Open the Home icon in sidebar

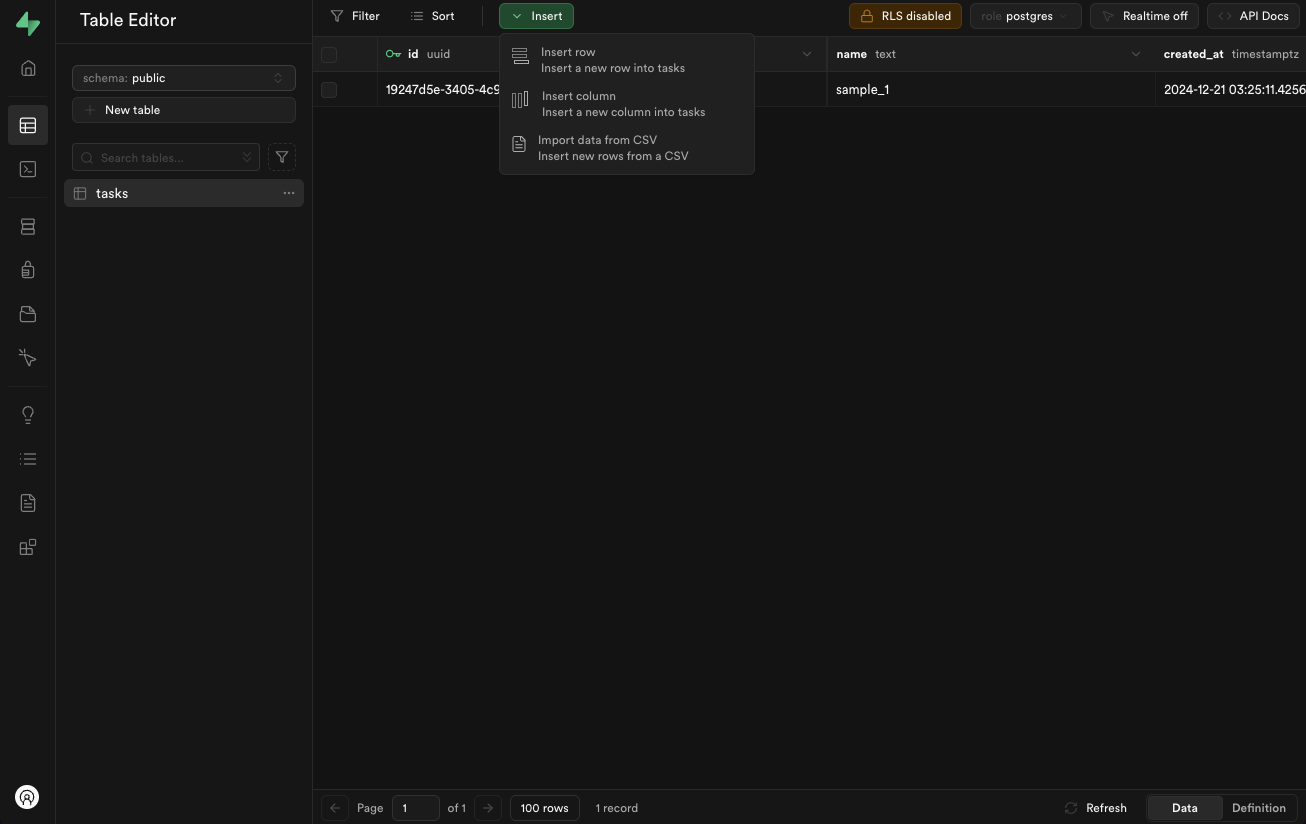click(x=28, y=68)
